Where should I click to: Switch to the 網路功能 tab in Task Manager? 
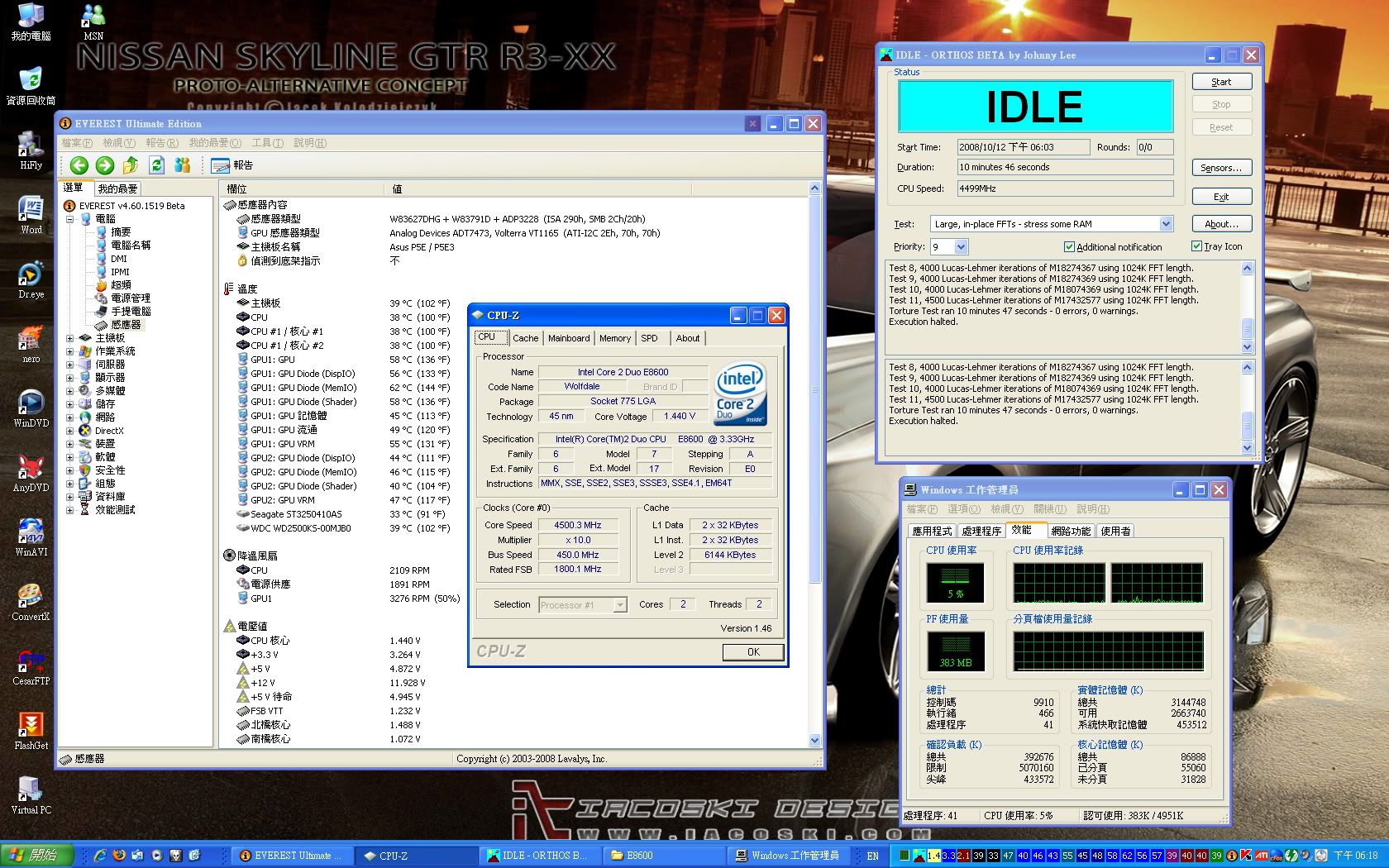(1071, 531)
